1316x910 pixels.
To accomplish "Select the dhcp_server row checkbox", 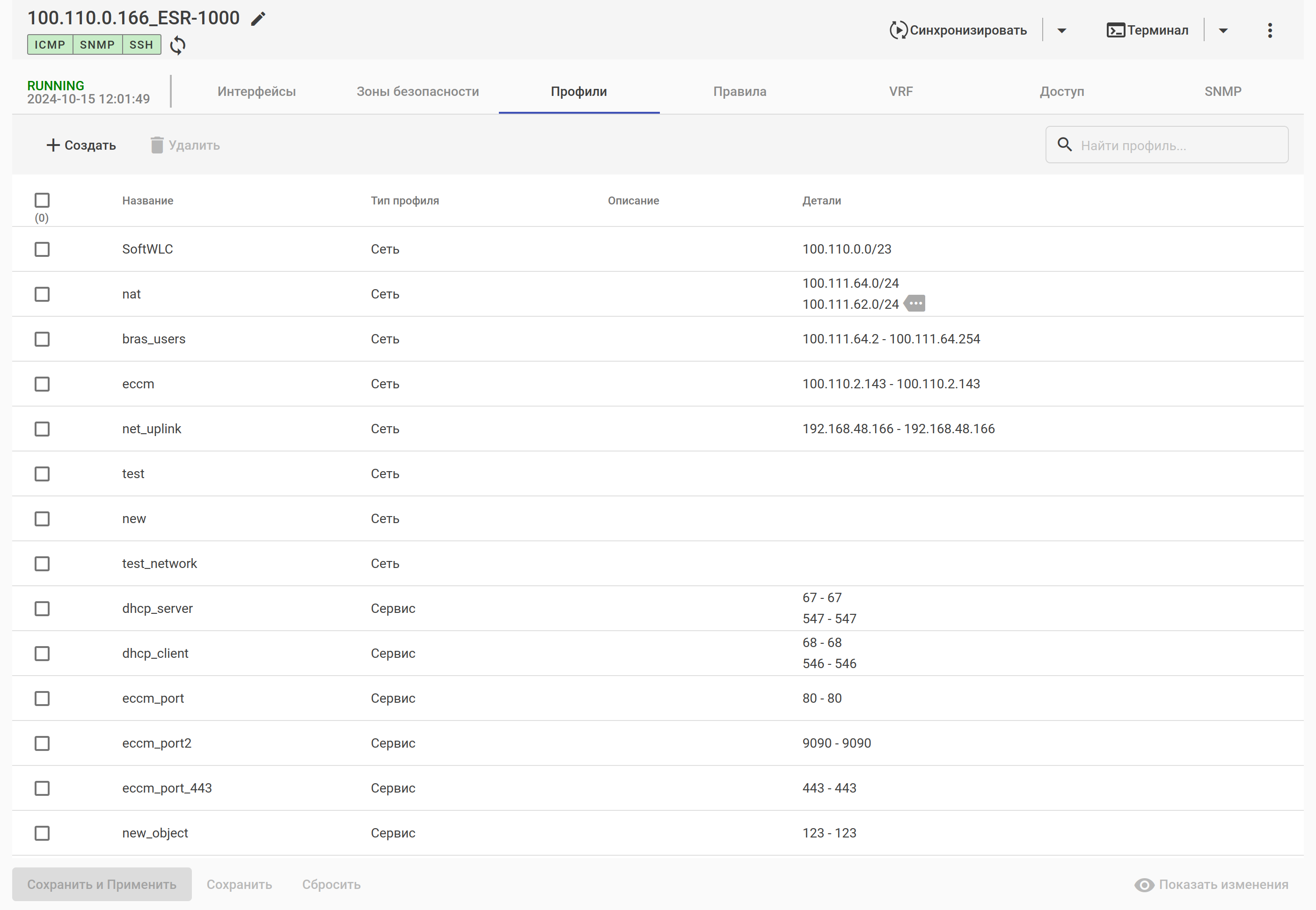I will (x=42, y=608).
